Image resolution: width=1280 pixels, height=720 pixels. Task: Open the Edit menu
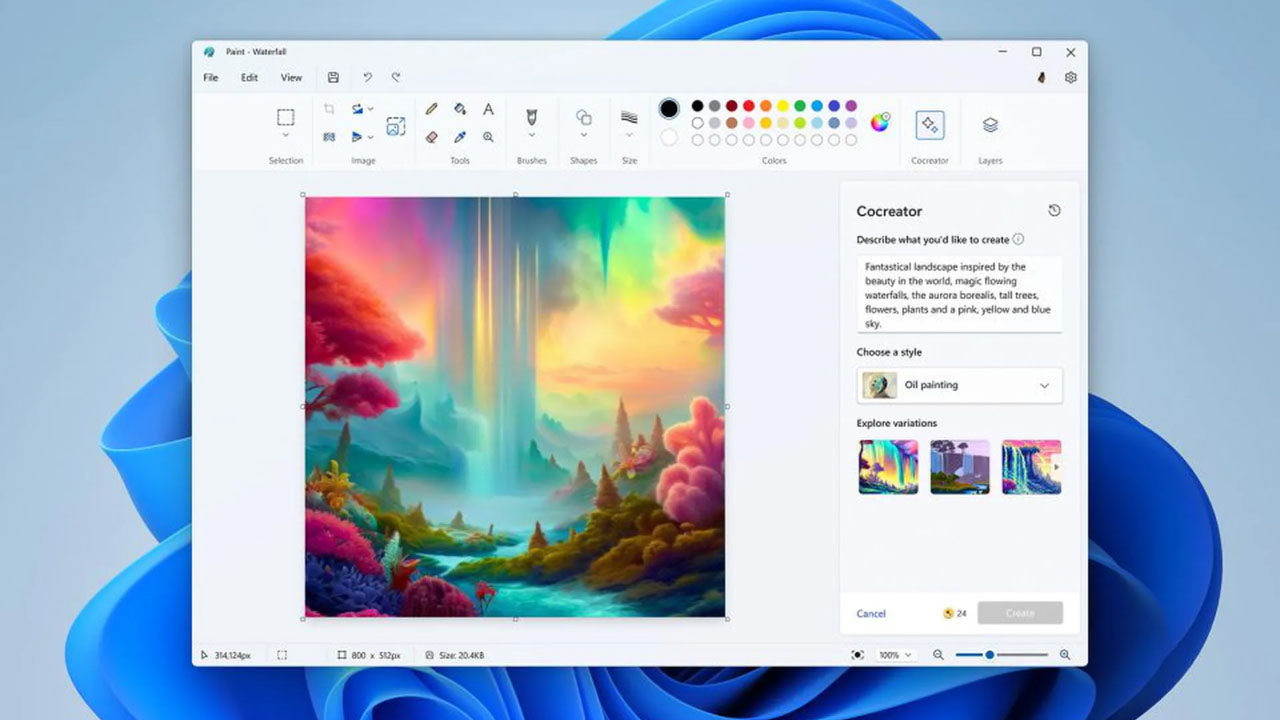point(249,77)
